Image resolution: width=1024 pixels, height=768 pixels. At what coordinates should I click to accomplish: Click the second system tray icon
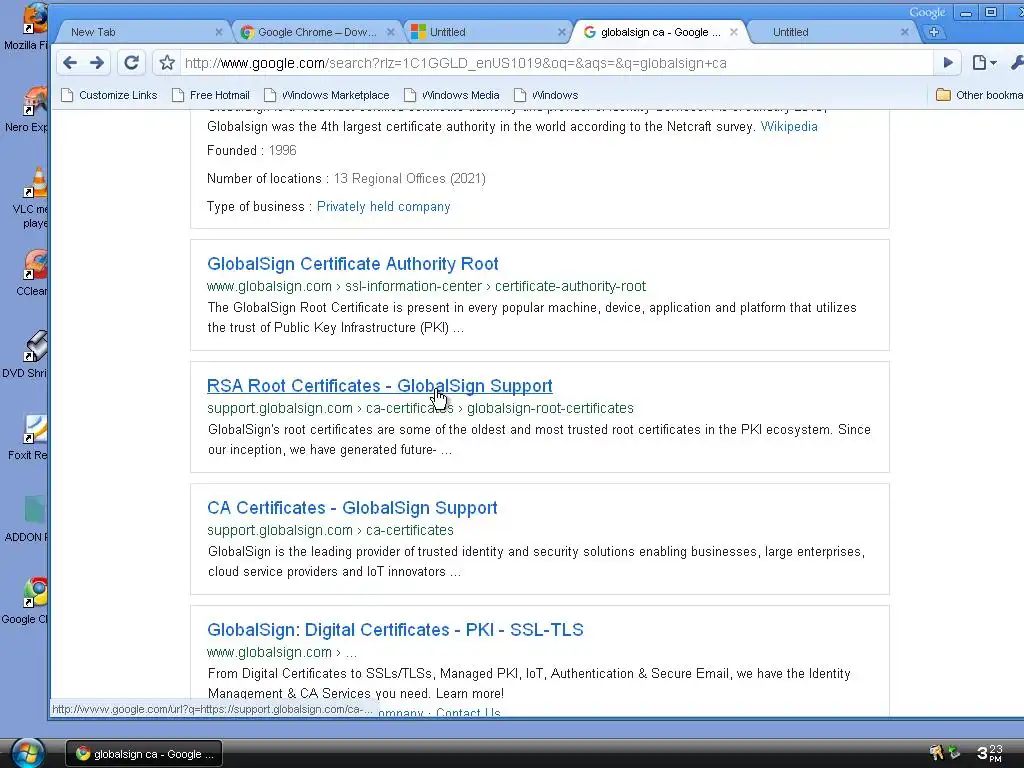tap(954, 752)
